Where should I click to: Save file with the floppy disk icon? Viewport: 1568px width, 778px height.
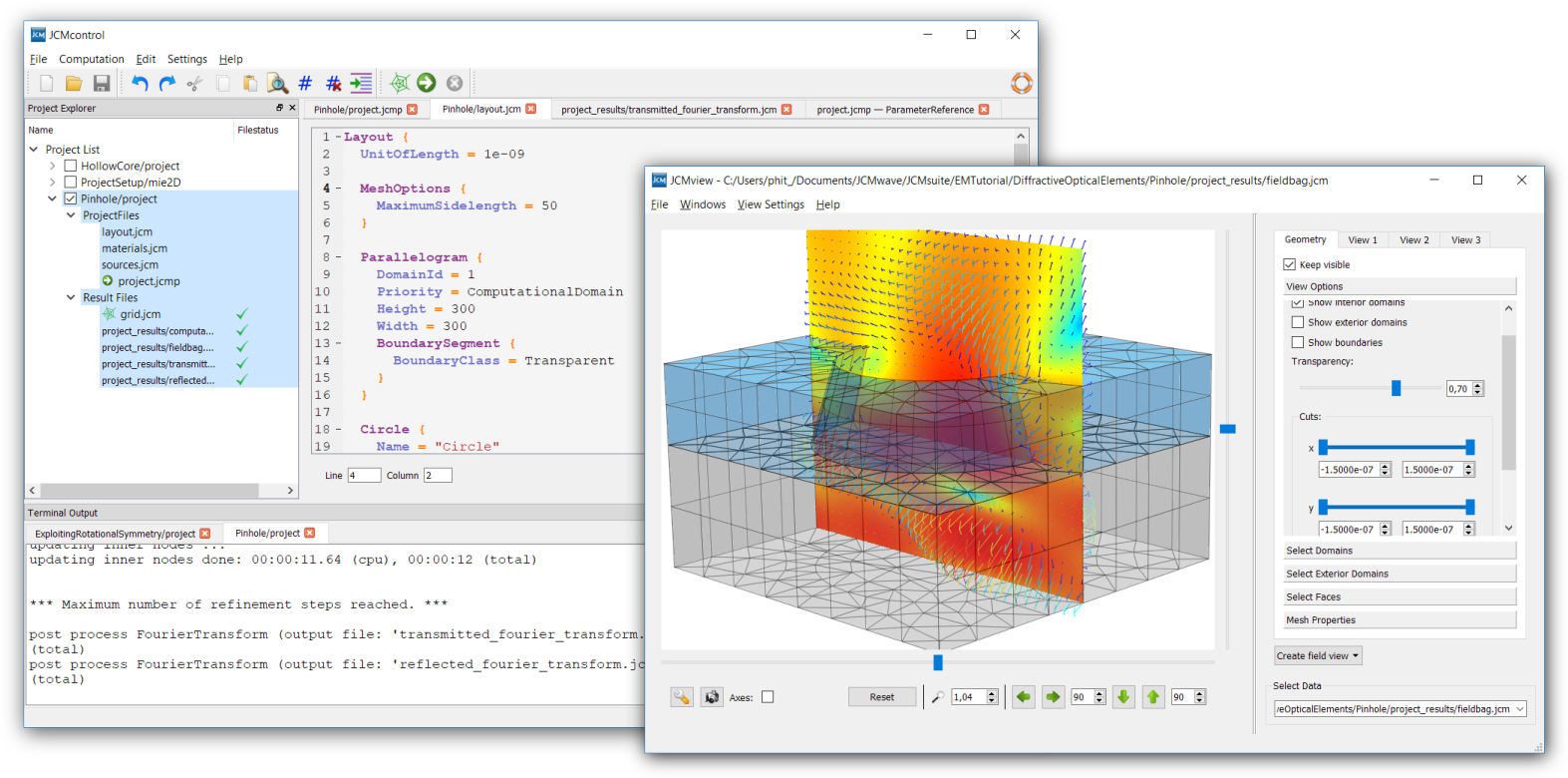(x=102, y=84)
